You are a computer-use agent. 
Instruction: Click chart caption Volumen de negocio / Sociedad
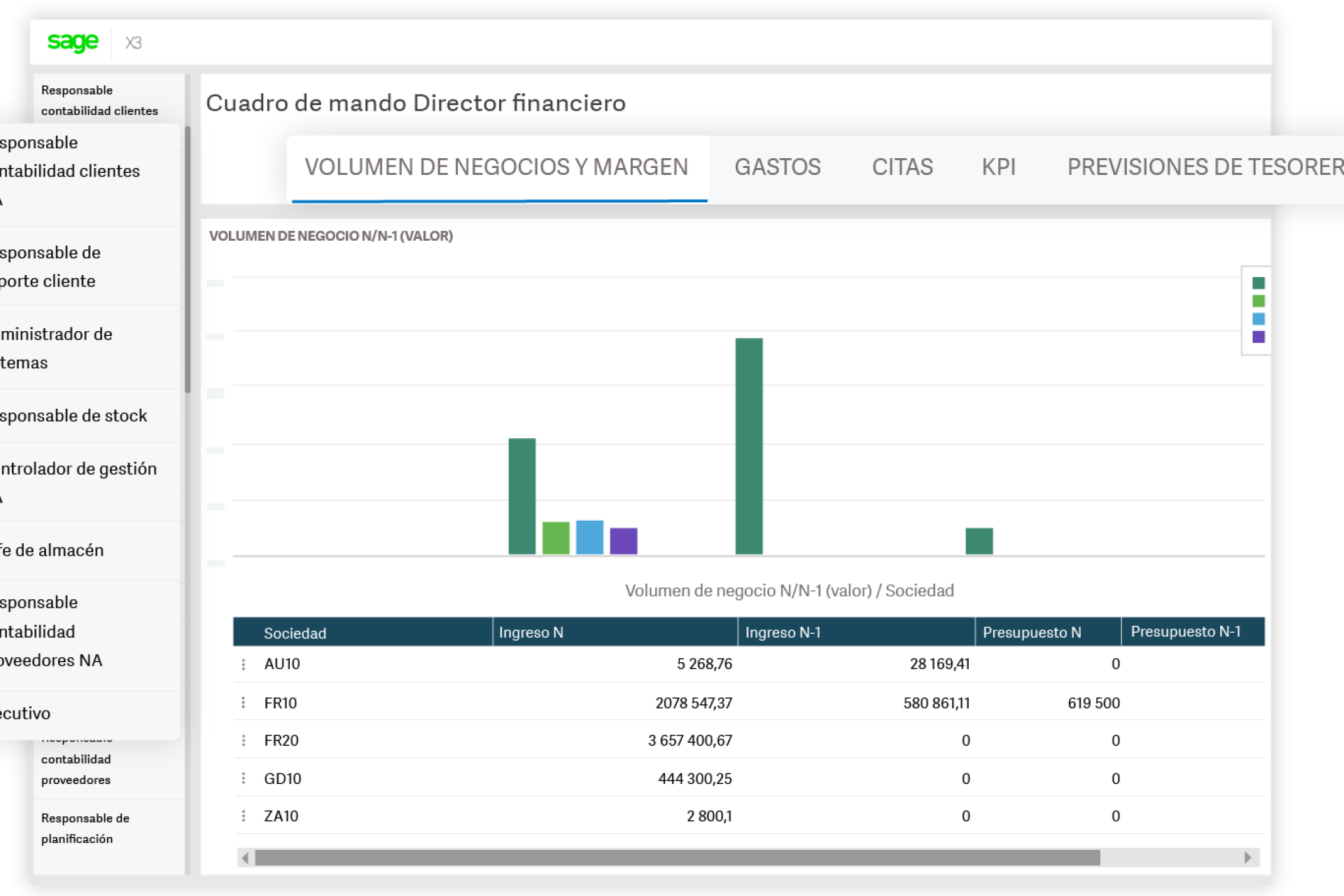pos(790,591)
